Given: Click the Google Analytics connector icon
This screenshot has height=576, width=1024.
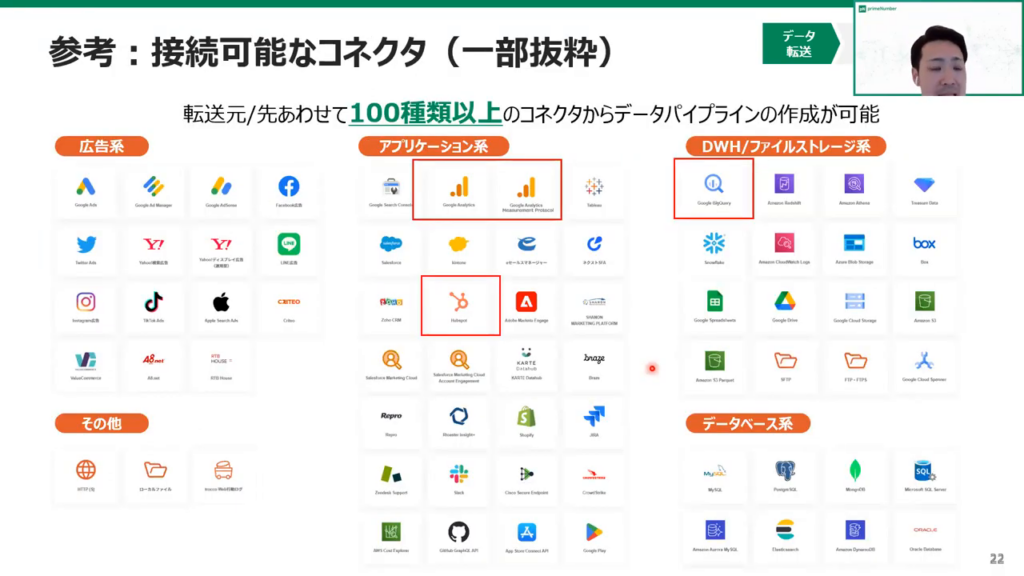Looking at the screenshot, I should [459, 186].
